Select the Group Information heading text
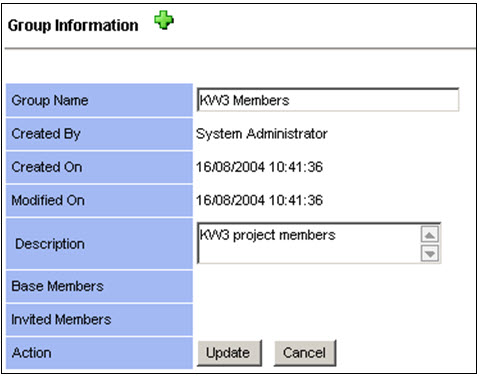The width and height of the screenshot is (481, 378). coord(73,25)
